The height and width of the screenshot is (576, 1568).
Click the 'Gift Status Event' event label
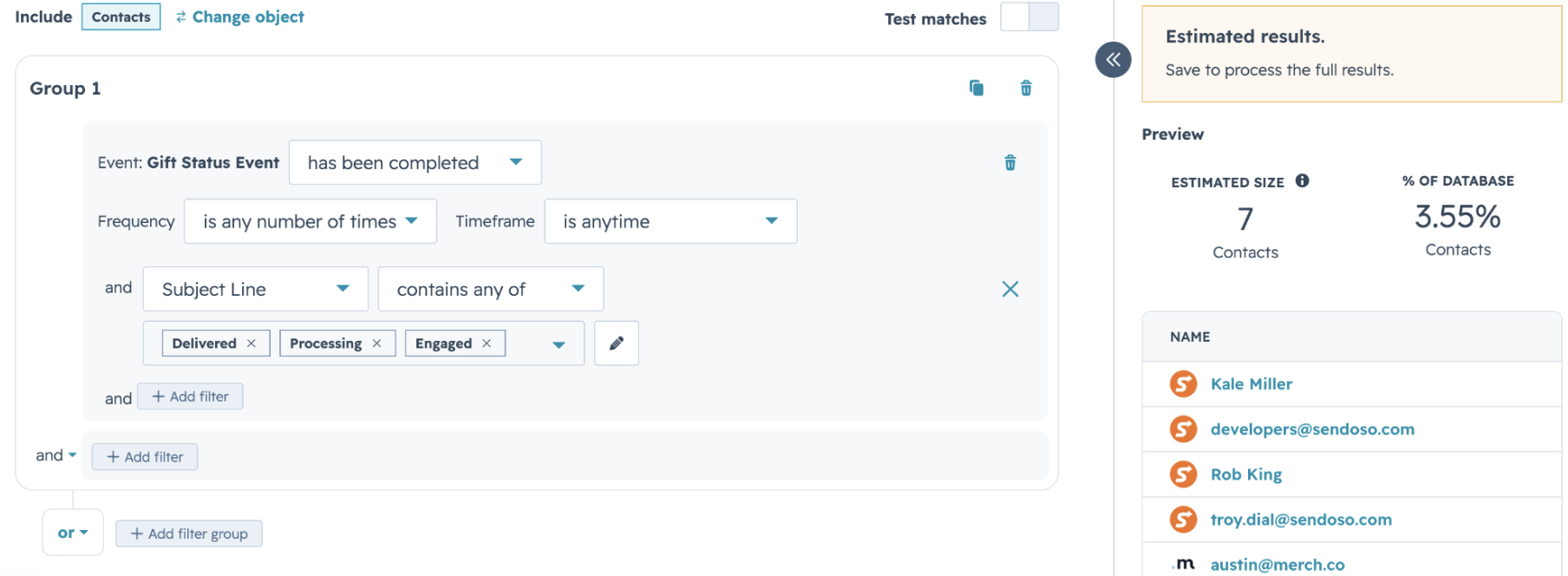pyautogui.click(x=213, y=162)
